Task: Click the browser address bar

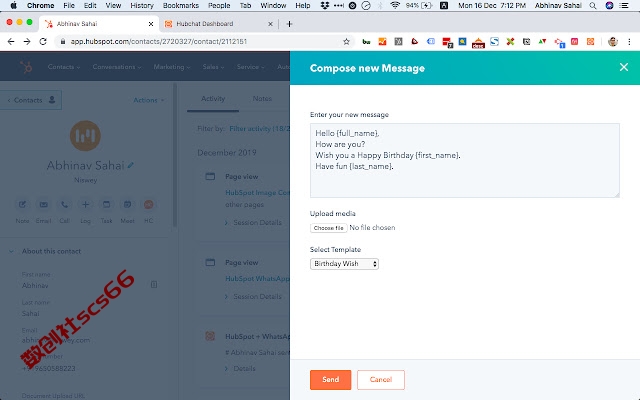Action: 206,42
